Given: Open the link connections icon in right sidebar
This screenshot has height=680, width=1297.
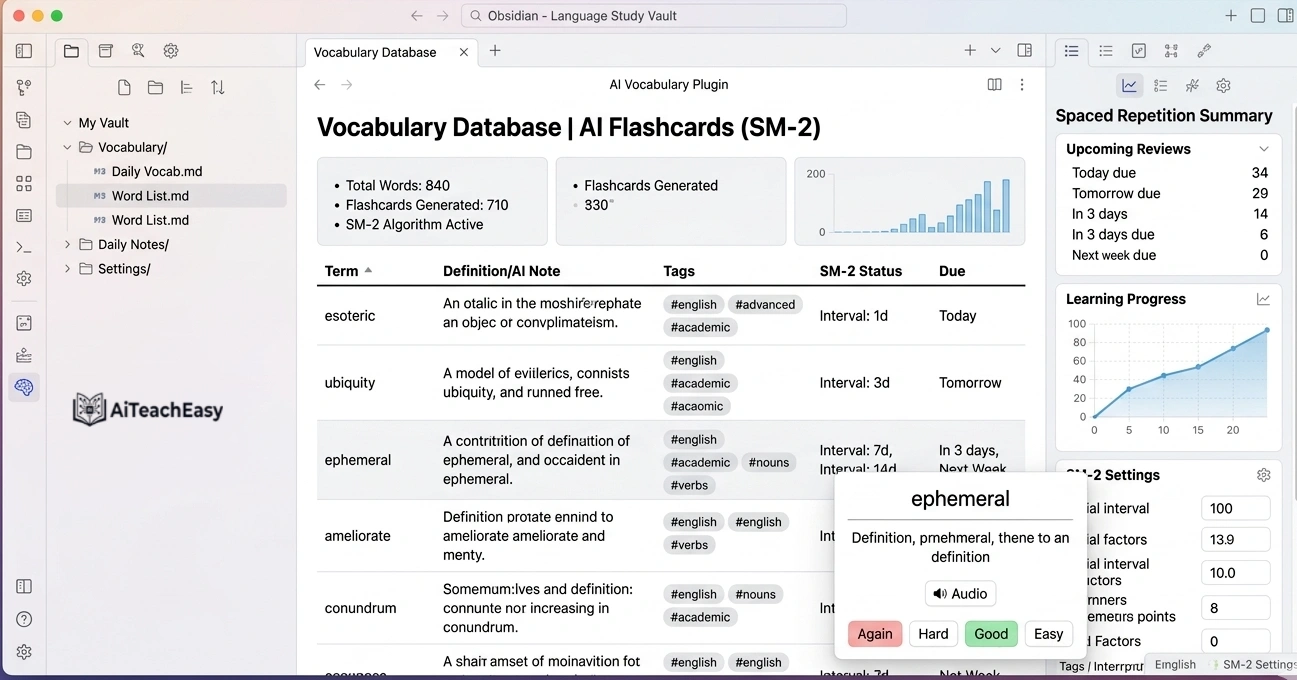Looking at the screenshot, I should (x=1203, y=51).
